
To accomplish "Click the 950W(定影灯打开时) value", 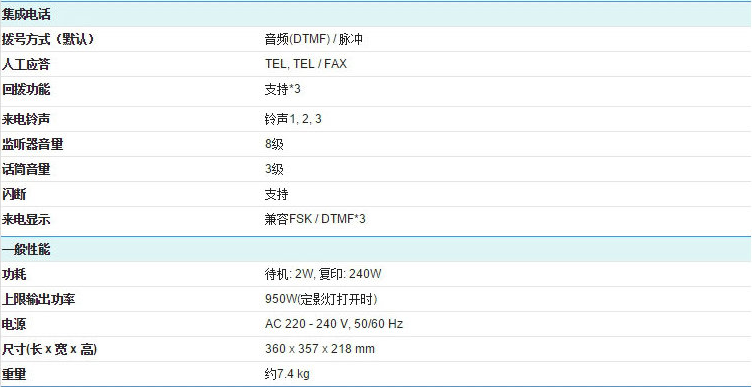I will 321,300.
